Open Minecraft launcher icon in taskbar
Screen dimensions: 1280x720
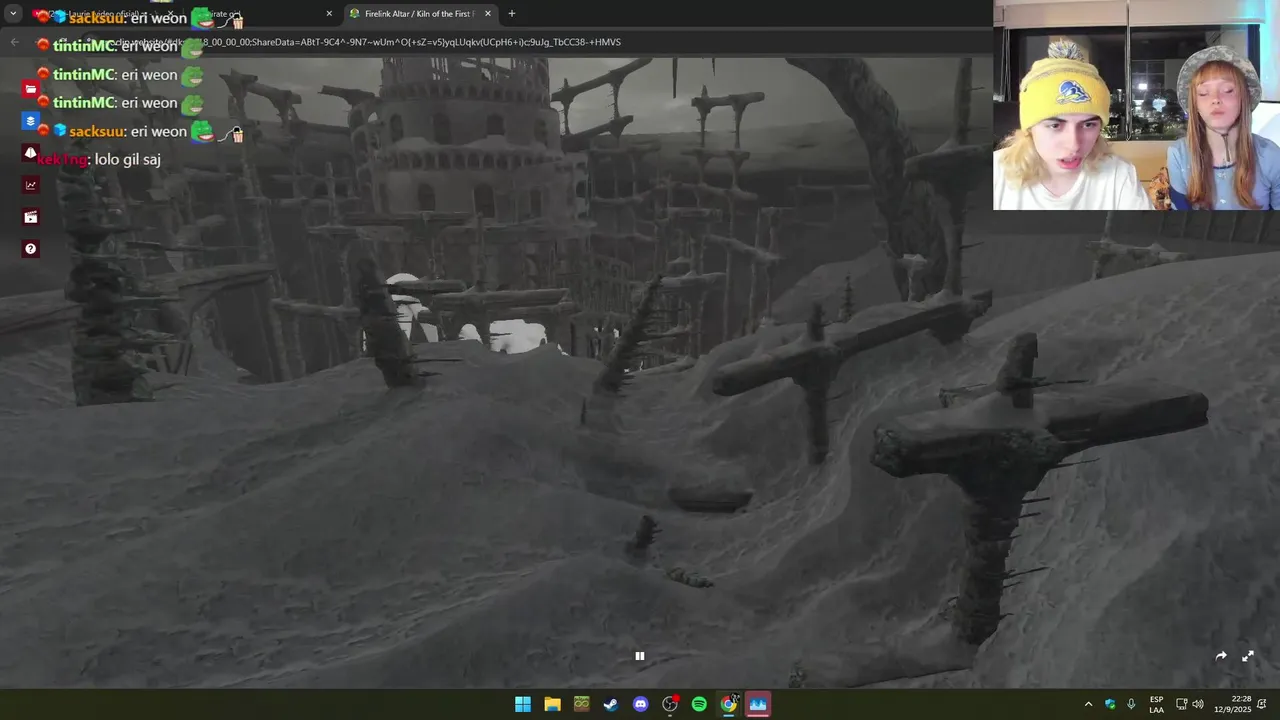(582, 704)
